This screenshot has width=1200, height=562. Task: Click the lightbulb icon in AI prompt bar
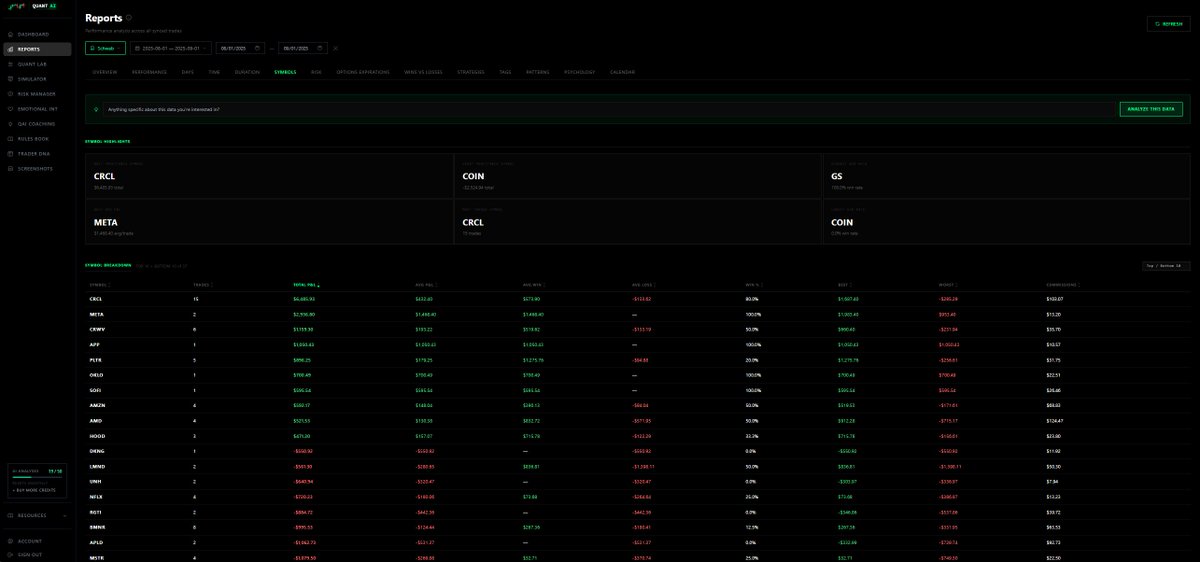(96, 109)
